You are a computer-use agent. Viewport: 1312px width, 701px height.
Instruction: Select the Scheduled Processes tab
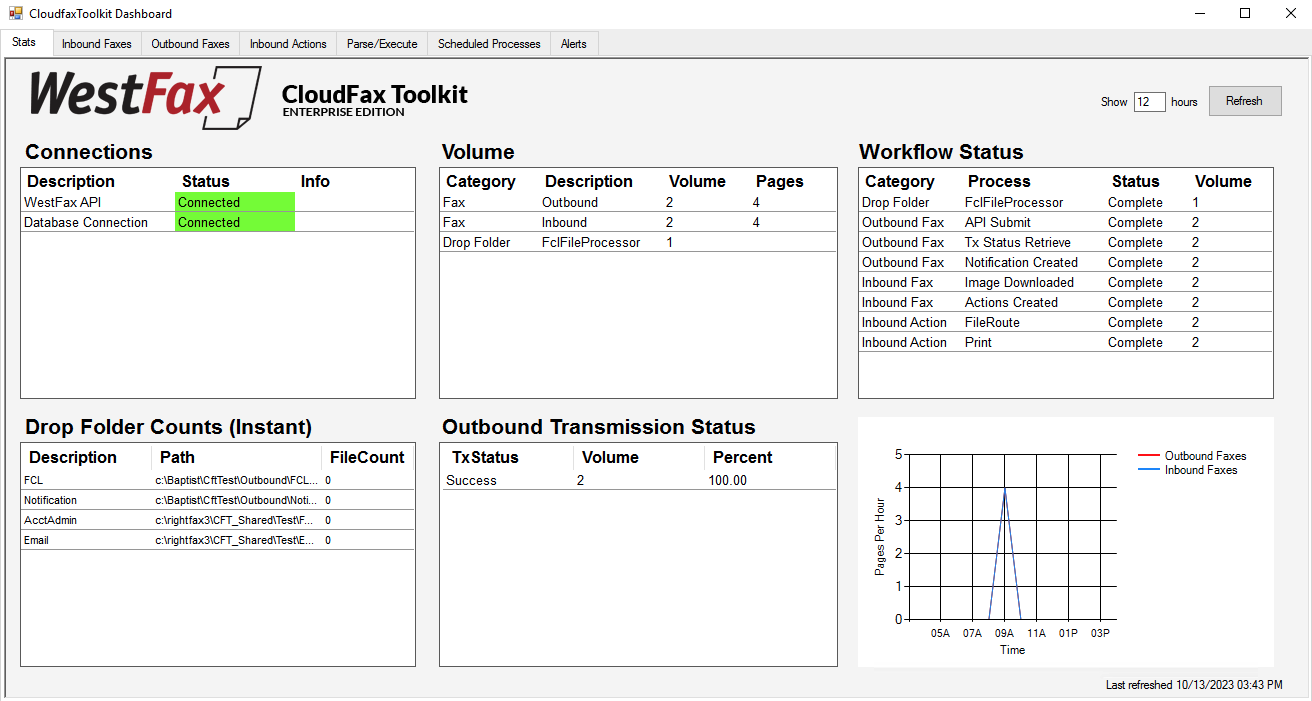pyautogui.click(x=489, y=44)
